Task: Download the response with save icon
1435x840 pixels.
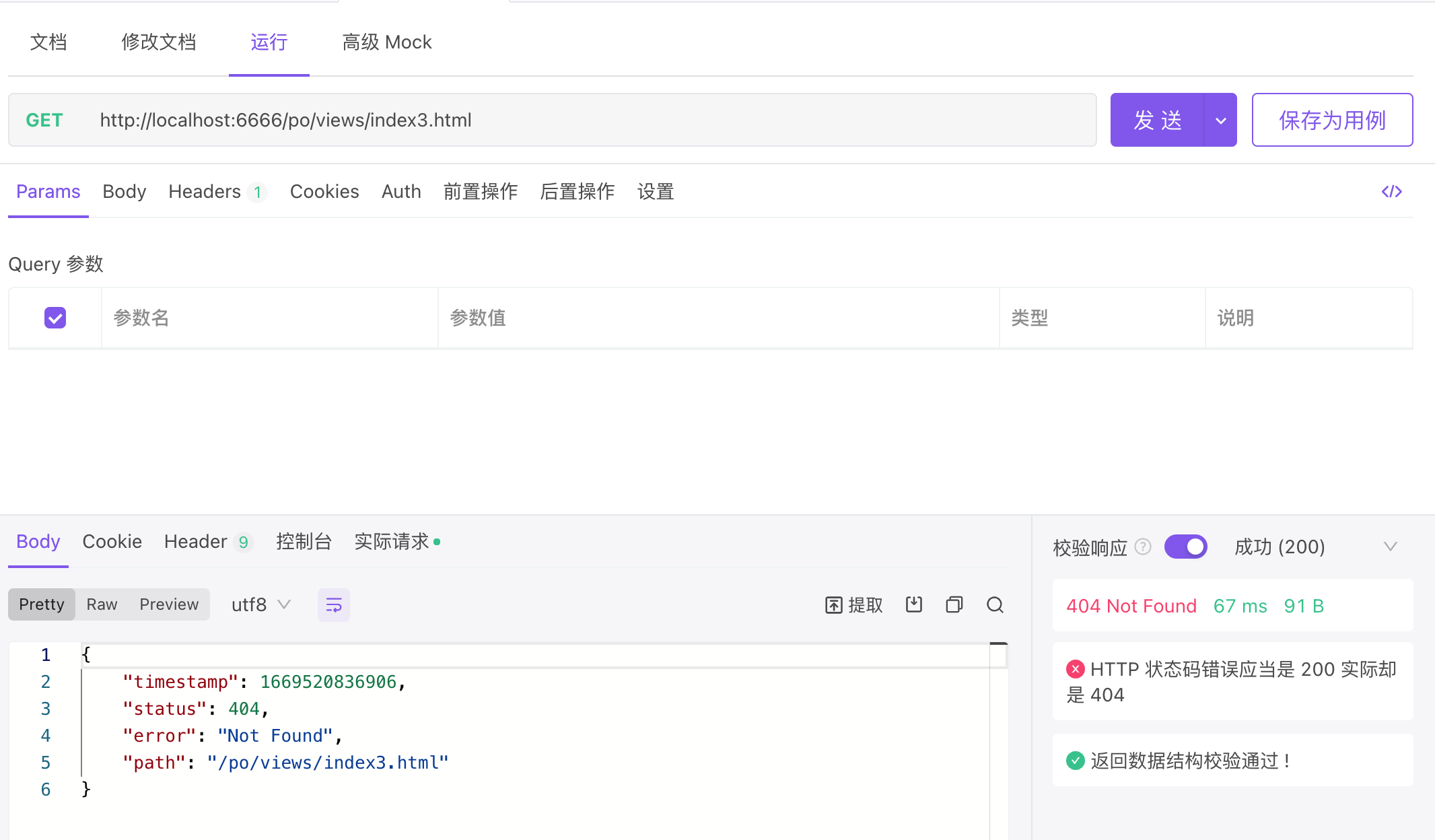Action: [x=913, y=604]
